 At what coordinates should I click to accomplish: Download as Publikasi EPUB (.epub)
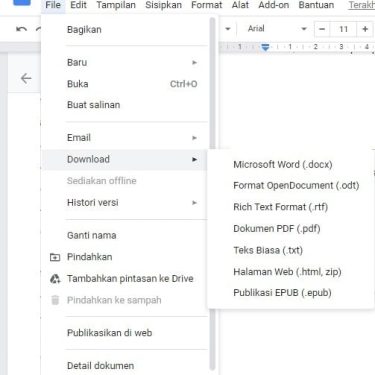[290, 293]
